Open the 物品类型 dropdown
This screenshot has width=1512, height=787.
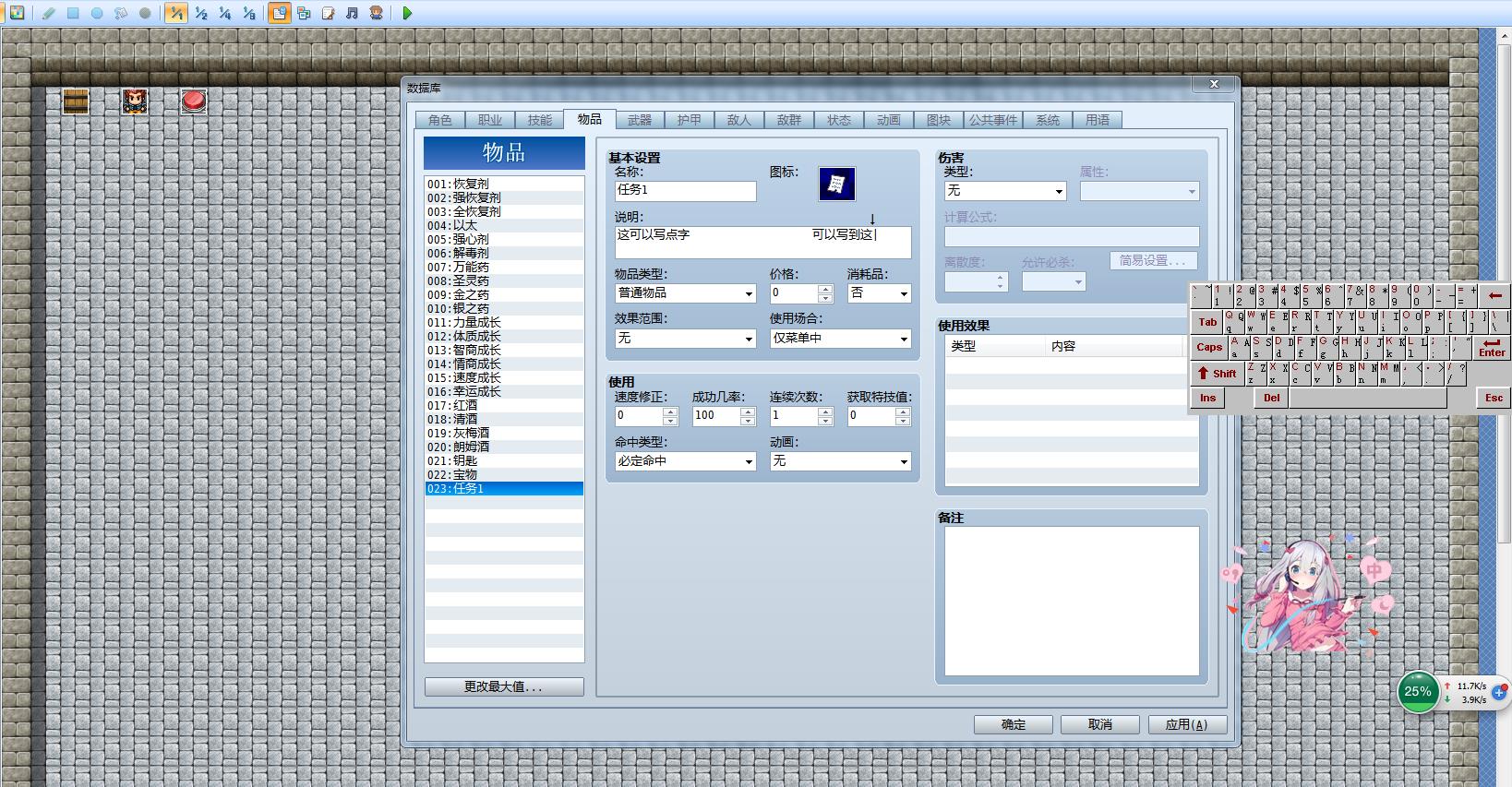(685, 293)
